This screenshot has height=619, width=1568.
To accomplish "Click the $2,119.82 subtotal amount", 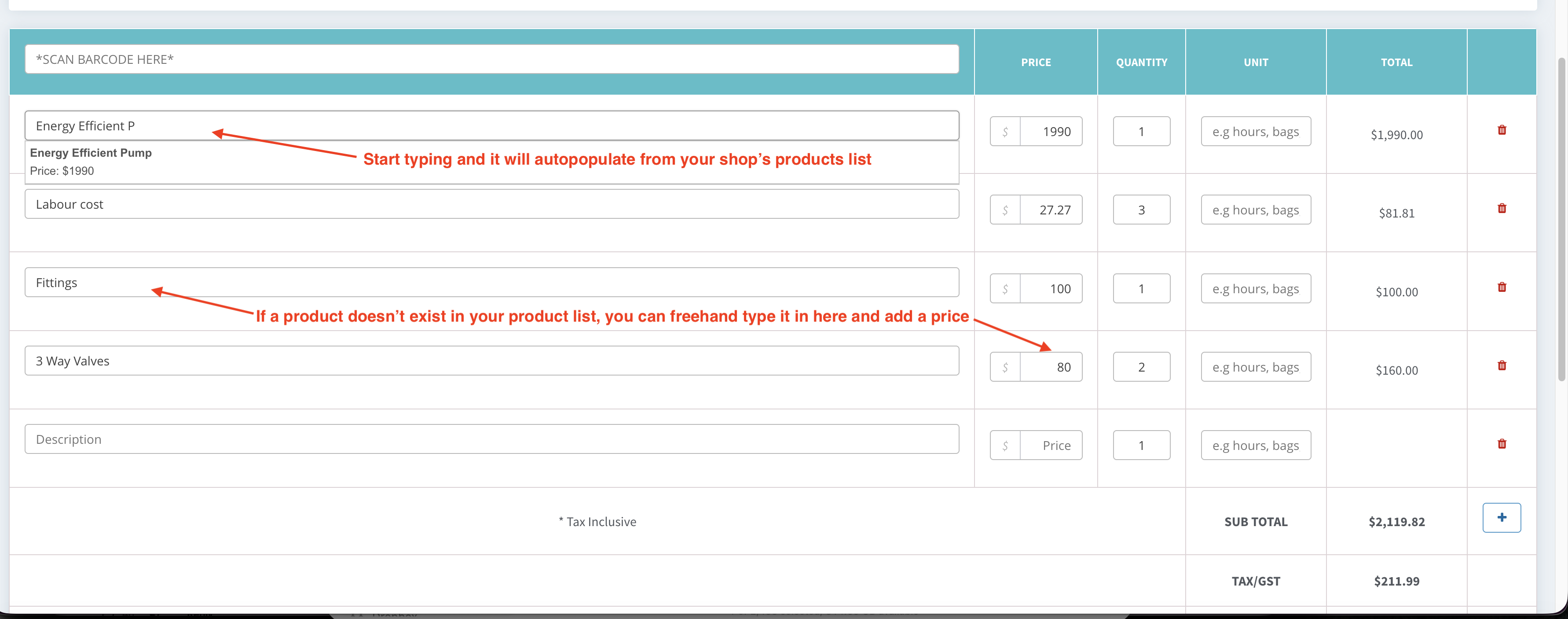I will click(x=1396, y=522).
